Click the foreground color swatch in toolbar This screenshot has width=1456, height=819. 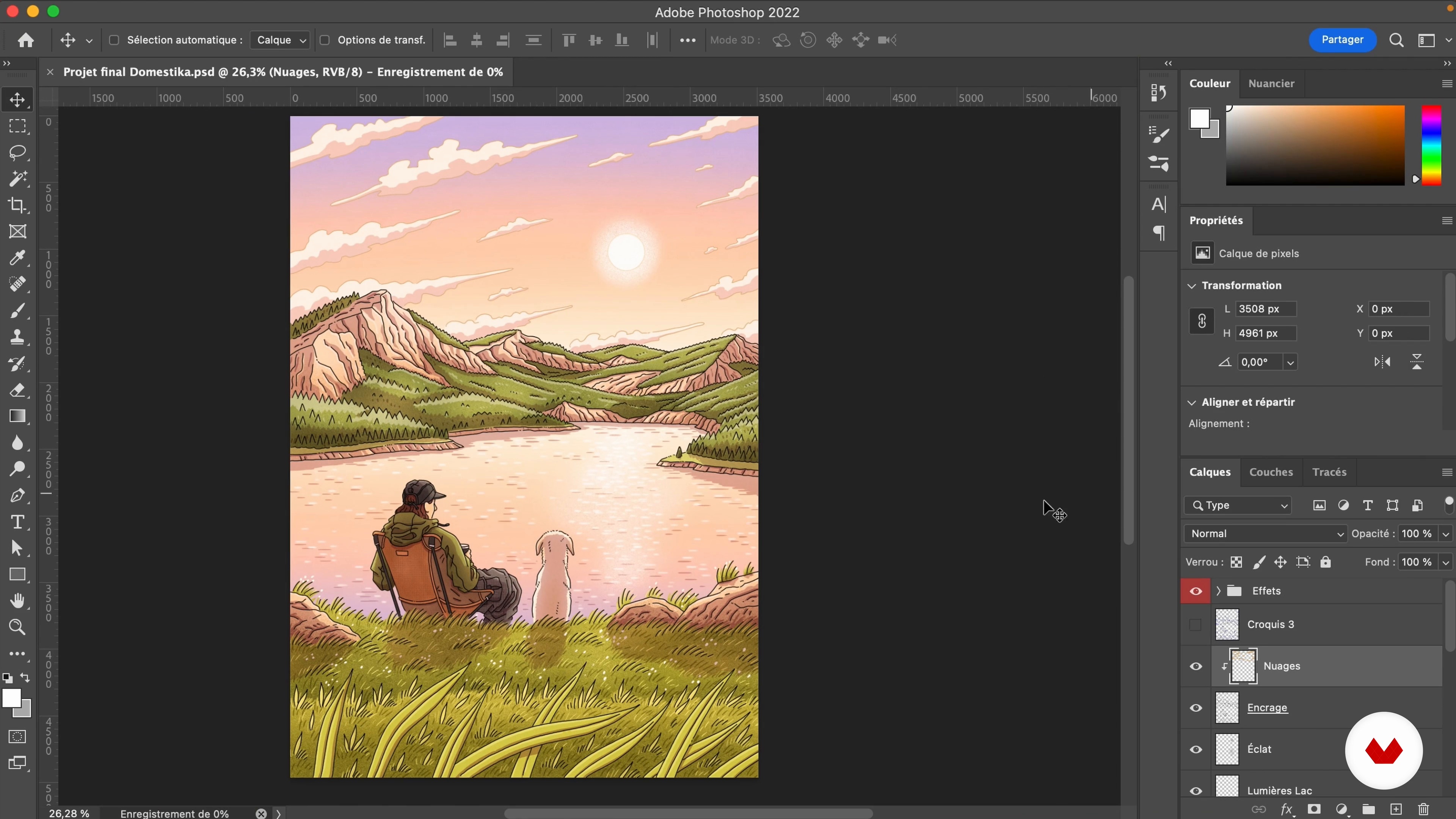[11, 698]
